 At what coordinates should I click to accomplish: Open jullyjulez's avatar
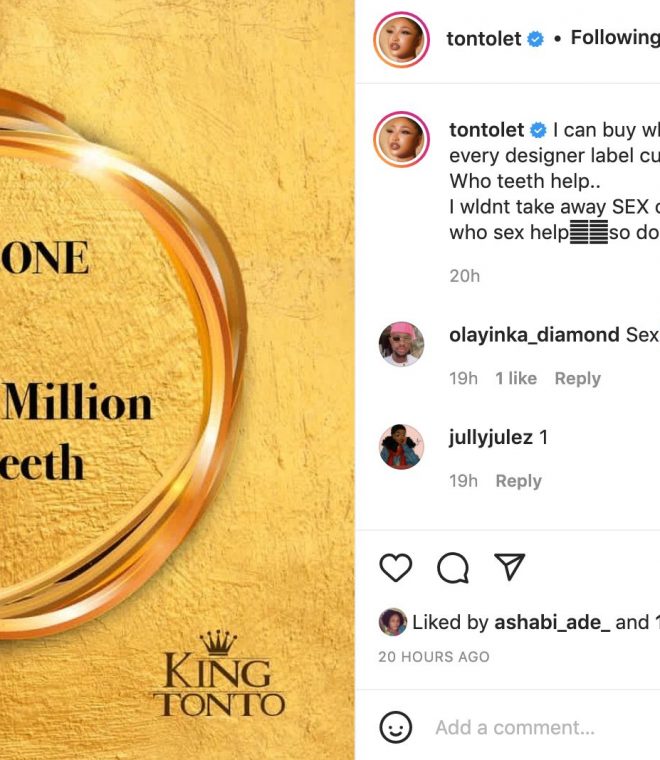tap(401, 446)
